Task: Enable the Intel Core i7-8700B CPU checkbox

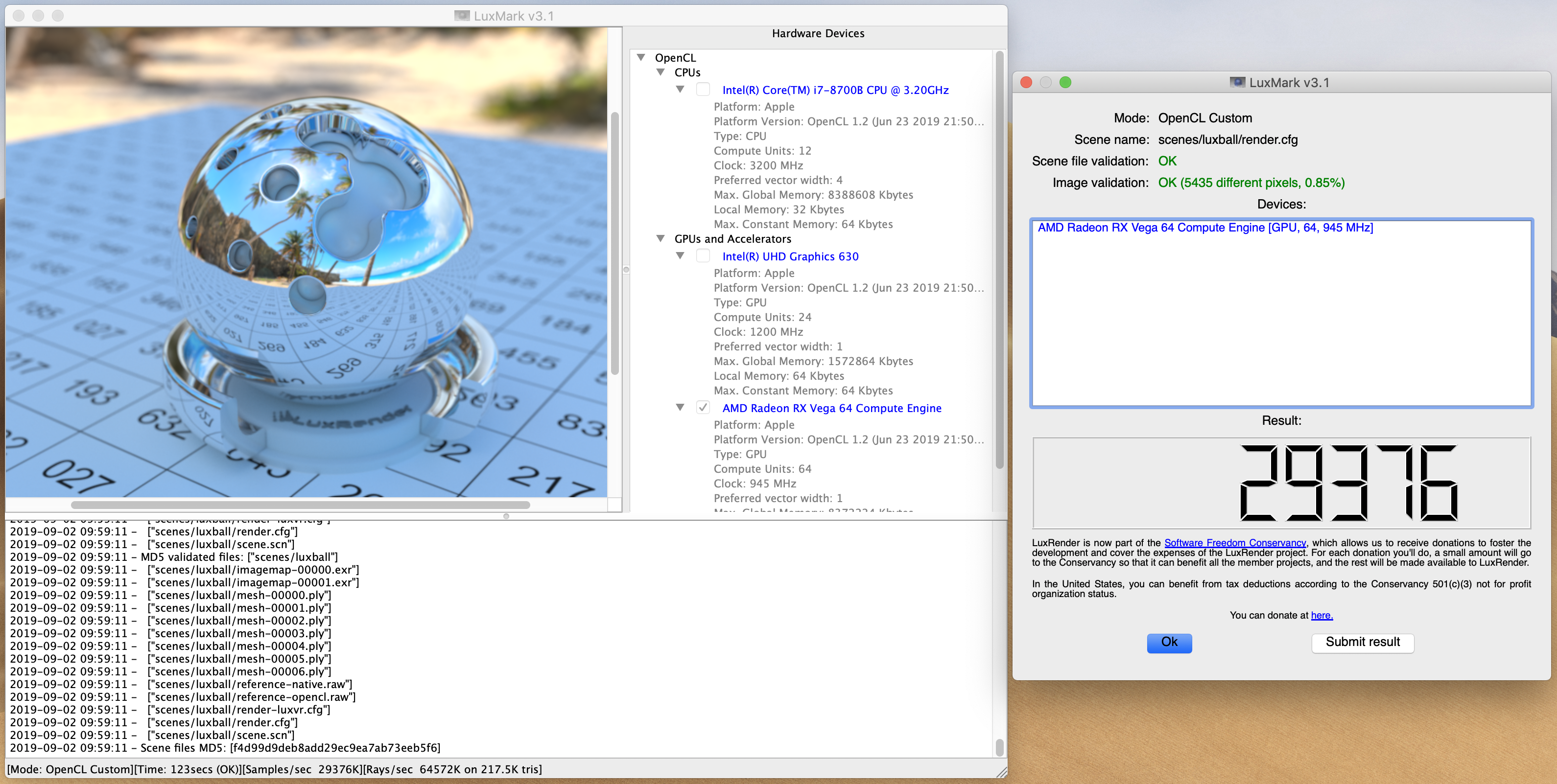Action: pyautogui.click(x=703, y=90)
